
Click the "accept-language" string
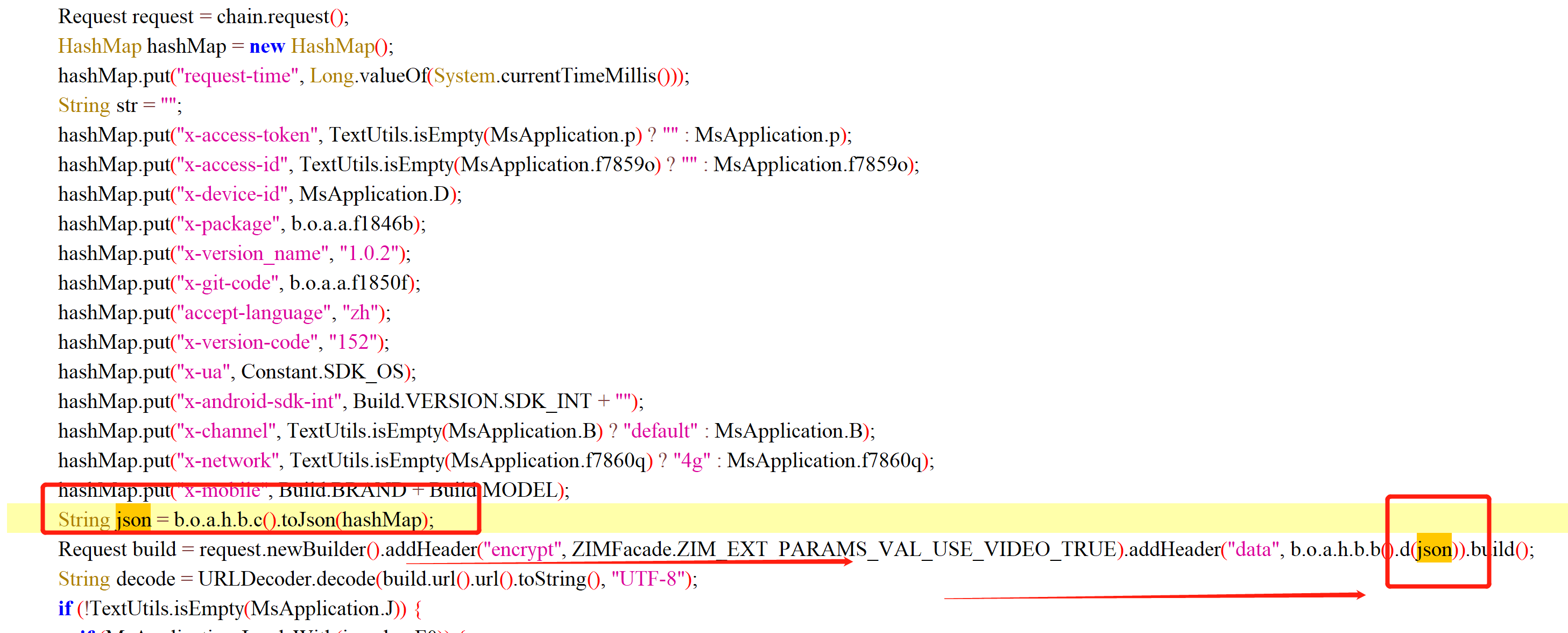253,313
